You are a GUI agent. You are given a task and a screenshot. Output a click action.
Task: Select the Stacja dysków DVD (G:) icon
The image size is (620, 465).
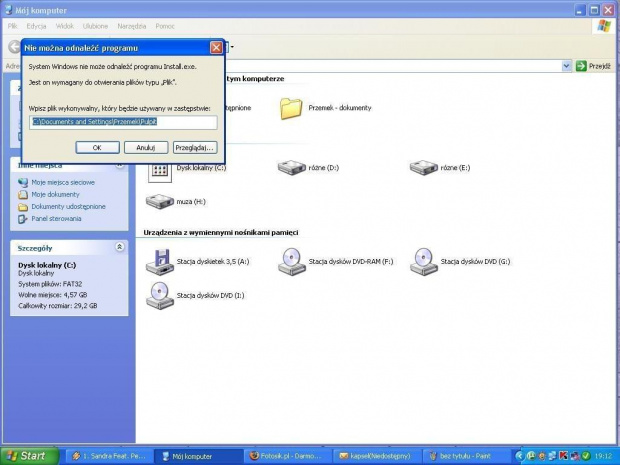point(423,262)
